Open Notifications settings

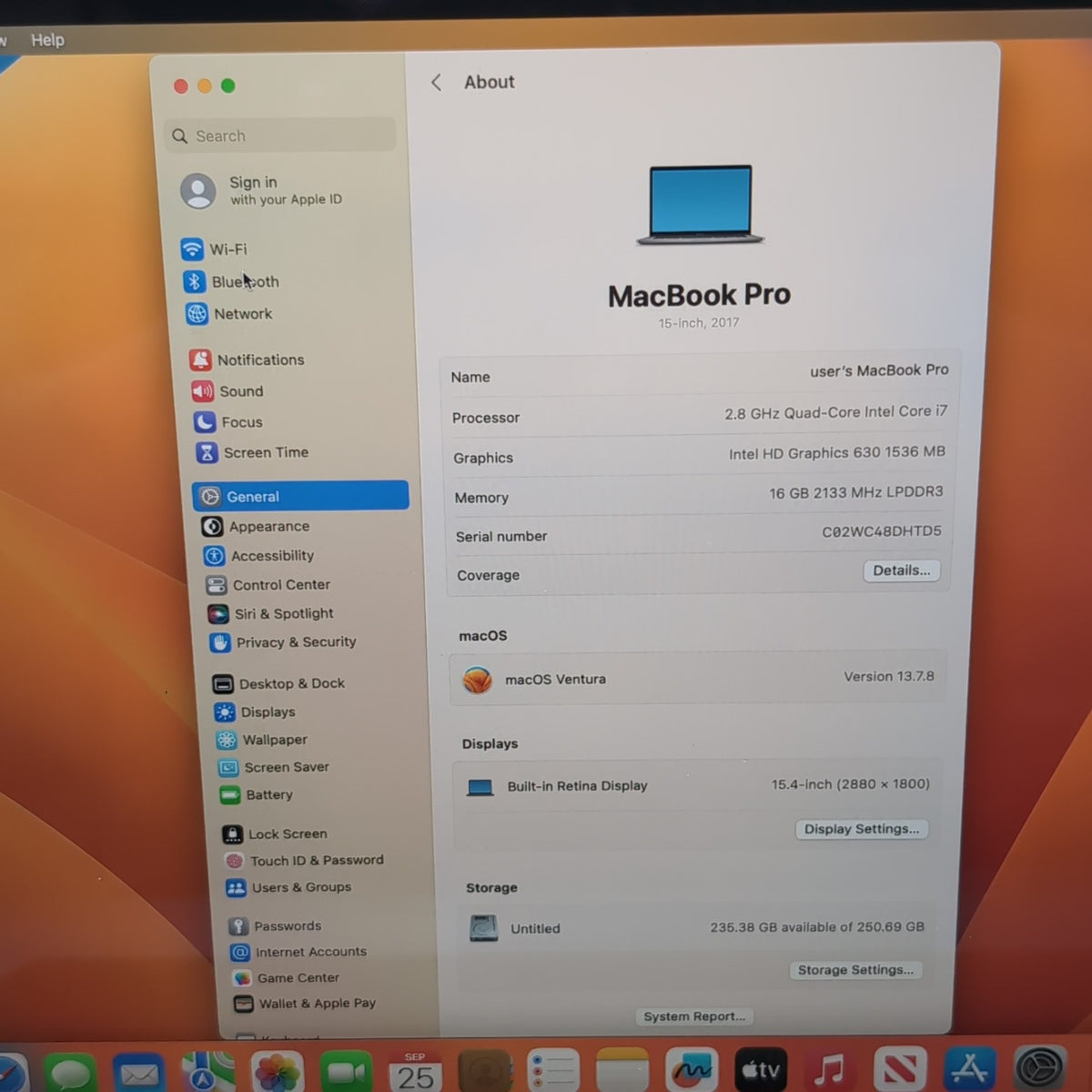[x=248, y=359]
